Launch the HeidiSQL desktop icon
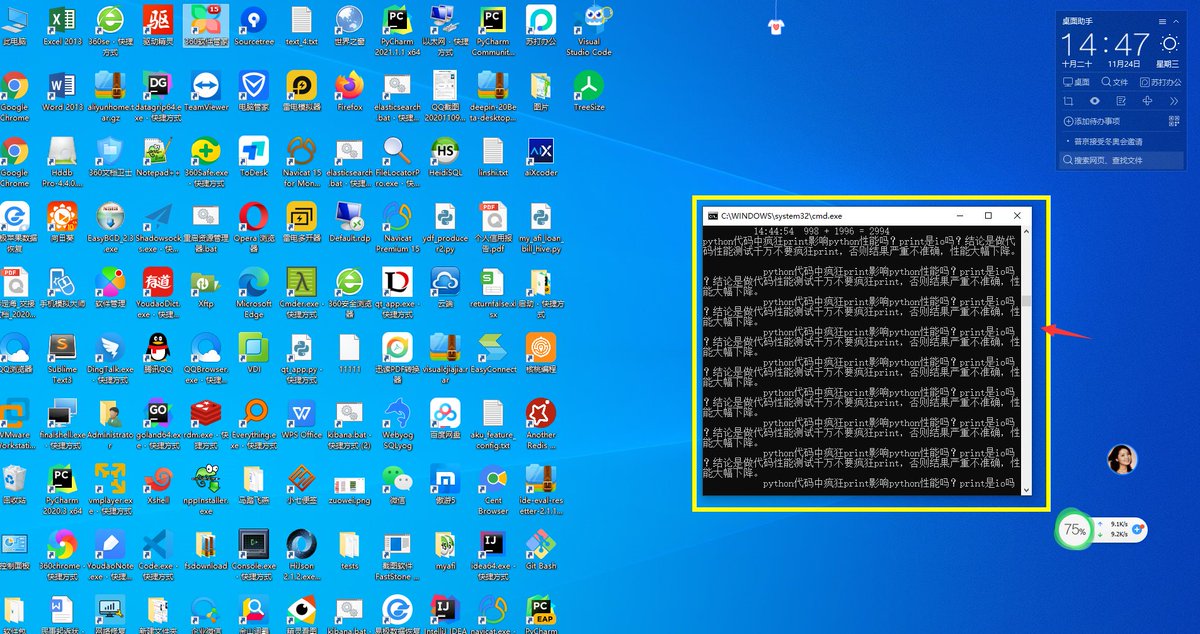1200x634 pixels. (445, 156)
